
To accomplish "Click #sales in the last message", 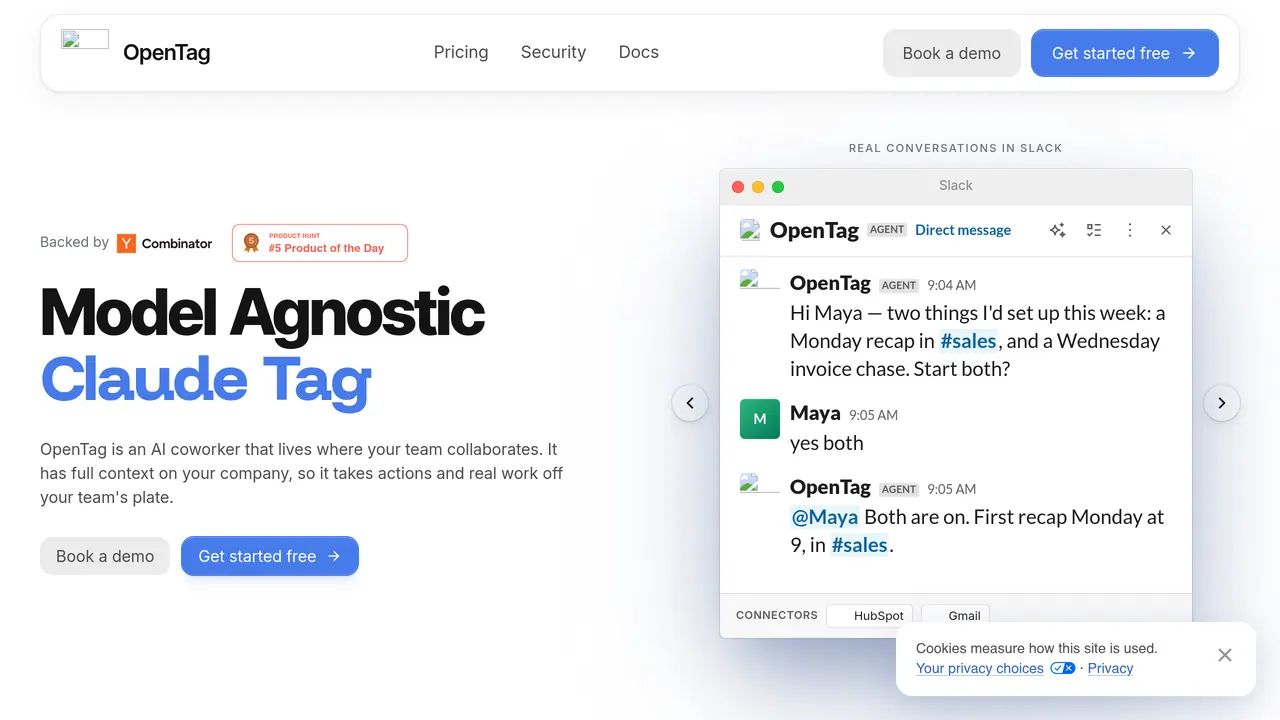I will [x=860, y=545].
